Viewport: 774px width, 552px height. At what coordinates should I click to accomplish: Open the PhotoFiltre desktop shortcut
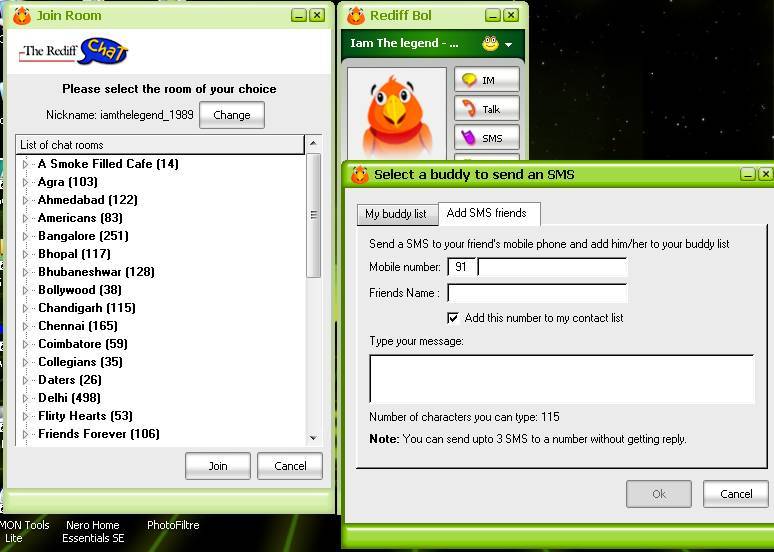pyautogui.click(x=175, y=525)
